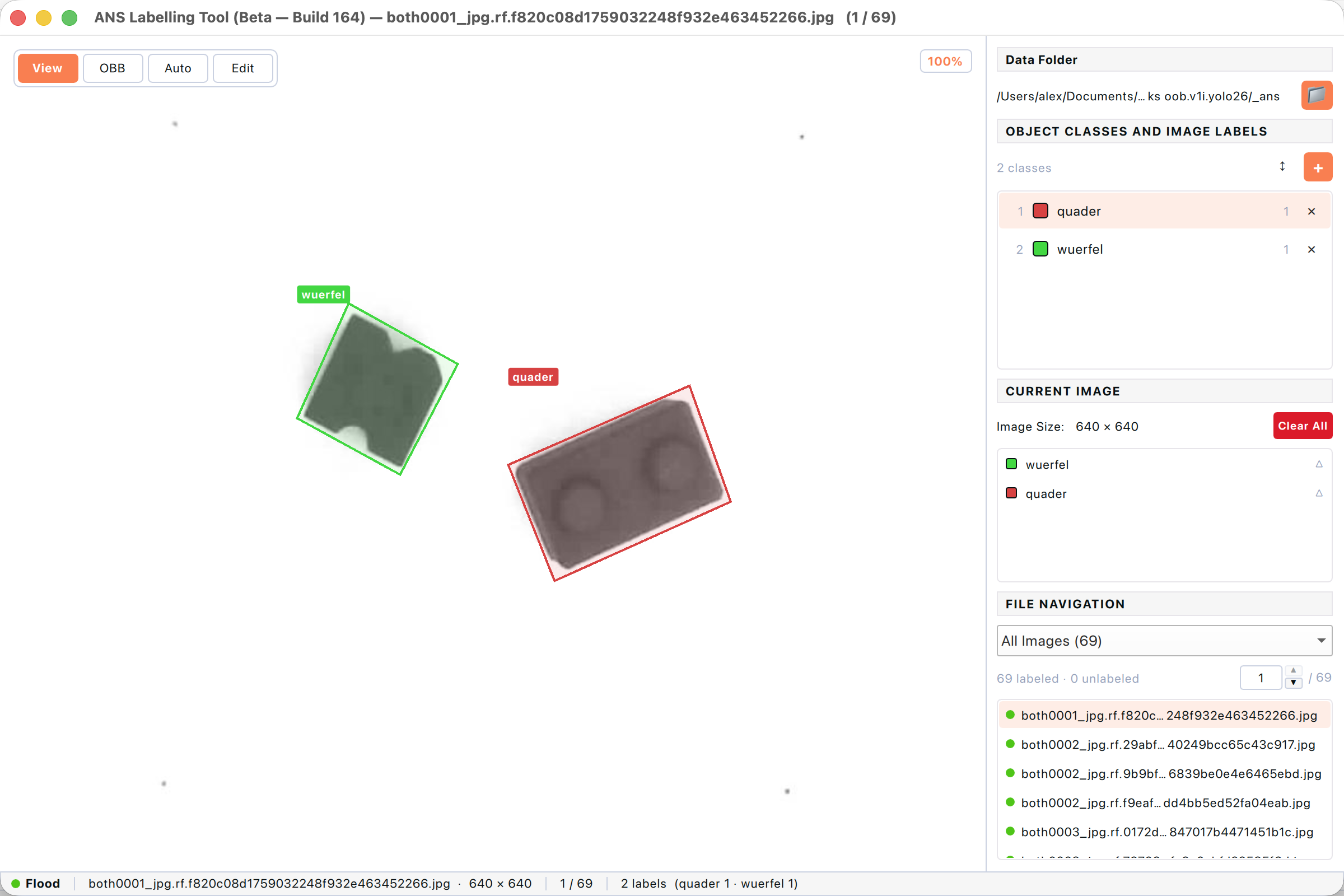
Task: Click the triangle icon next to wuerfel label
Action: pos(1319,464)
